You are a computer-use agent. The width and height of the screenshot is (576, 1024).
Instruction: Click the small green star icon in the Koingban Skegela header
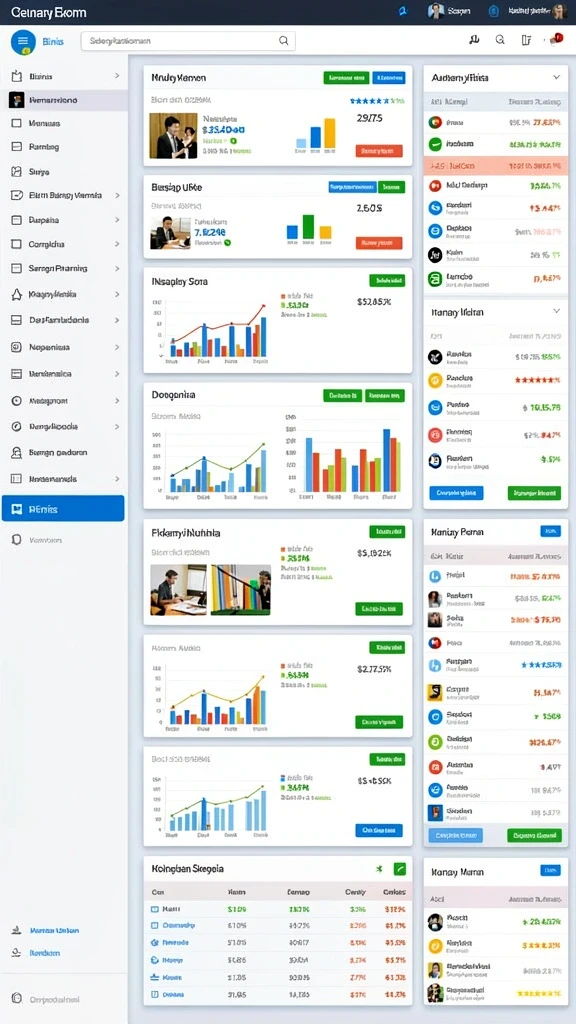(x=379, y=869)
